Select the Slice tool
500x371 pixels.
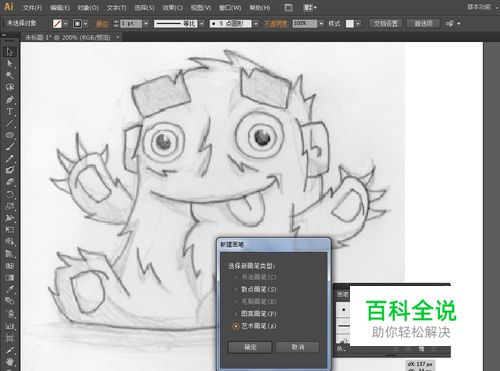pyautogui.click(x=10, y=350)
